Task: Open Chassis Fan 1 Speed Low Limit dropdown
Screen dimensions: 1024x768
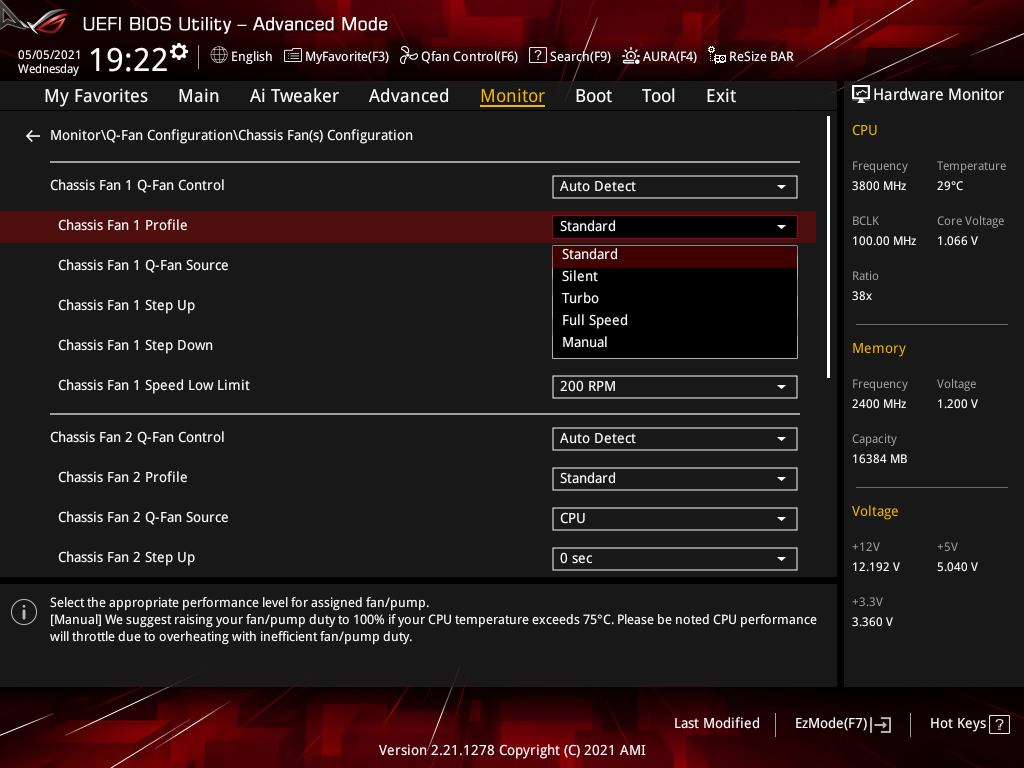Action: coord(675,387)
